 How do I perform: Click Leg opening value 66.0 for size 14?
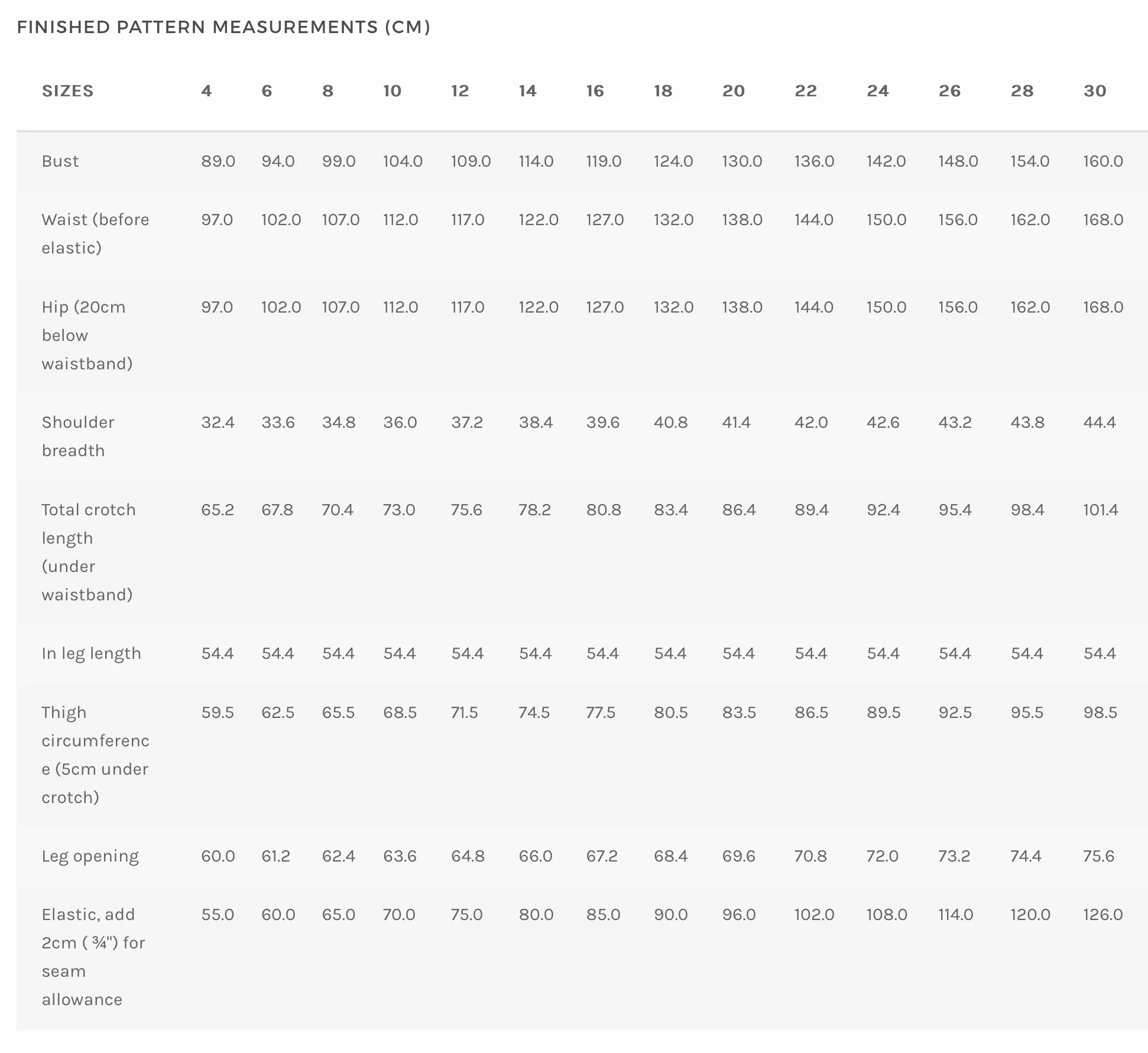tap(536, 856)
